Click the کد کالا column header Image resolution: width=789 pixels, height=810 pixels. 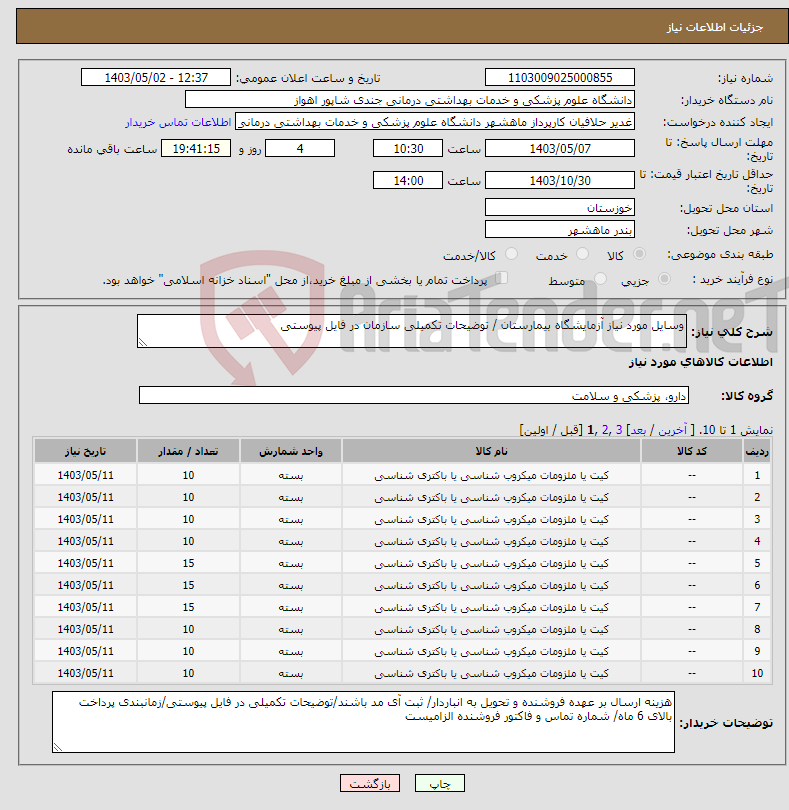692,451
